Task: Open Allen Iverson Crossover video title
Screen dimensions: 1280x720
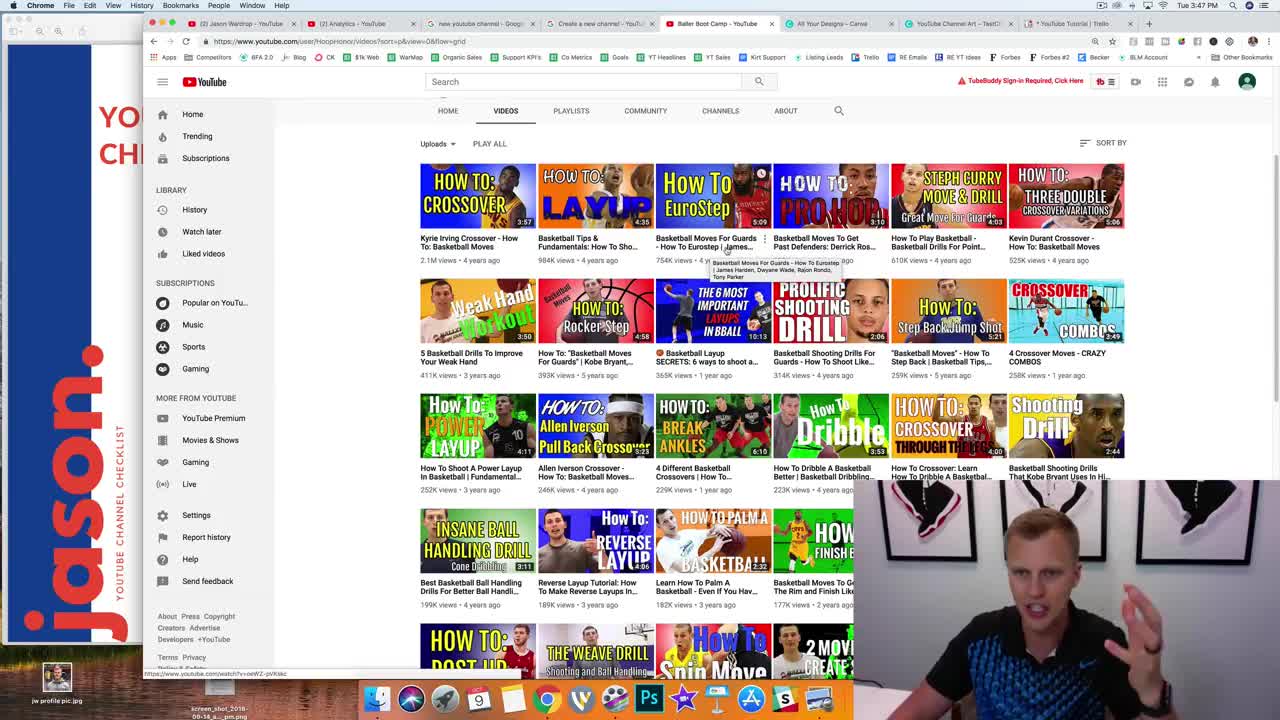Action: point(586,473)
